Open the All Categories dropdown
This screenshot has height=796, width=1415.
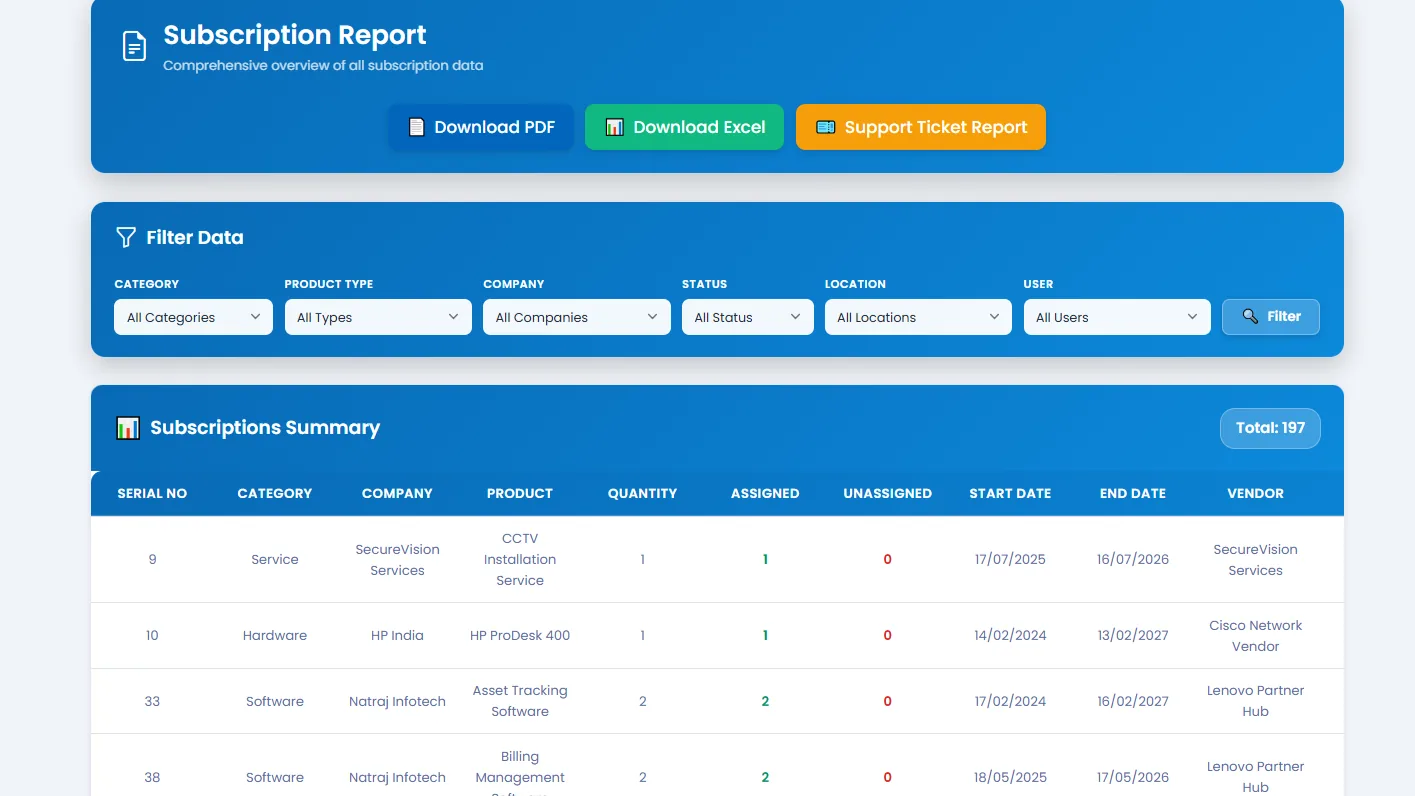[193, 317]
